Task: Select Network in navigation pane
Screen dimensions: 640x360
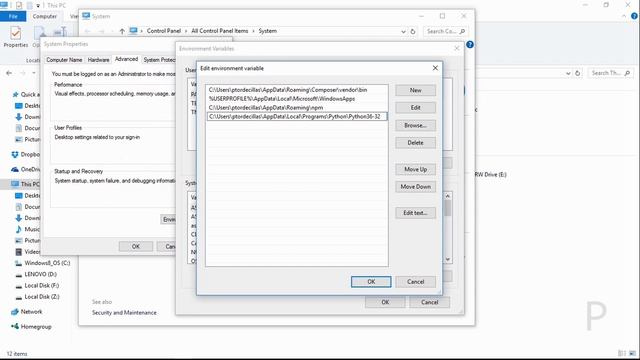Action: tap(27, 312)
